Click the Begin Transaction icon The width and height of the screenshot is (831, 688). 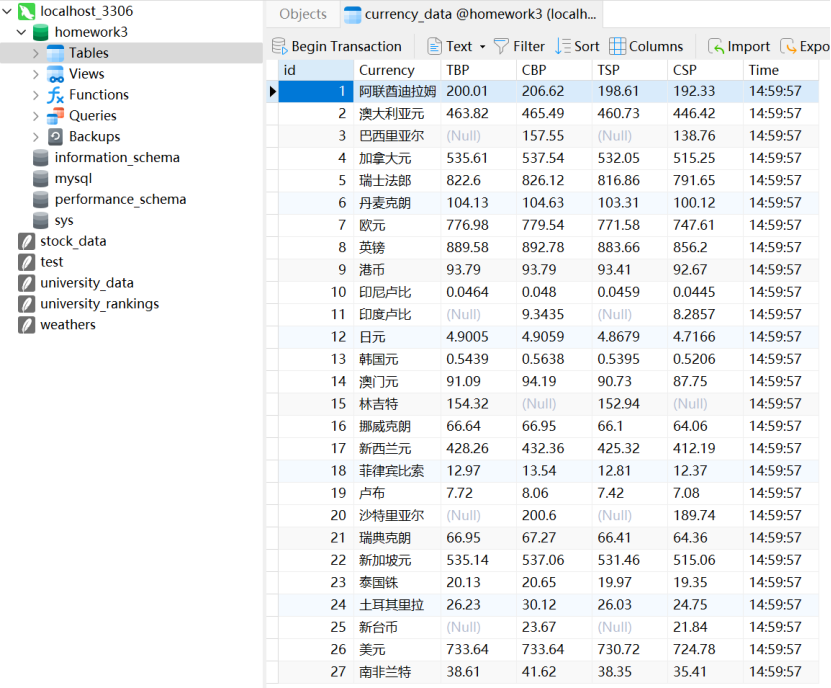coord(279,47)
